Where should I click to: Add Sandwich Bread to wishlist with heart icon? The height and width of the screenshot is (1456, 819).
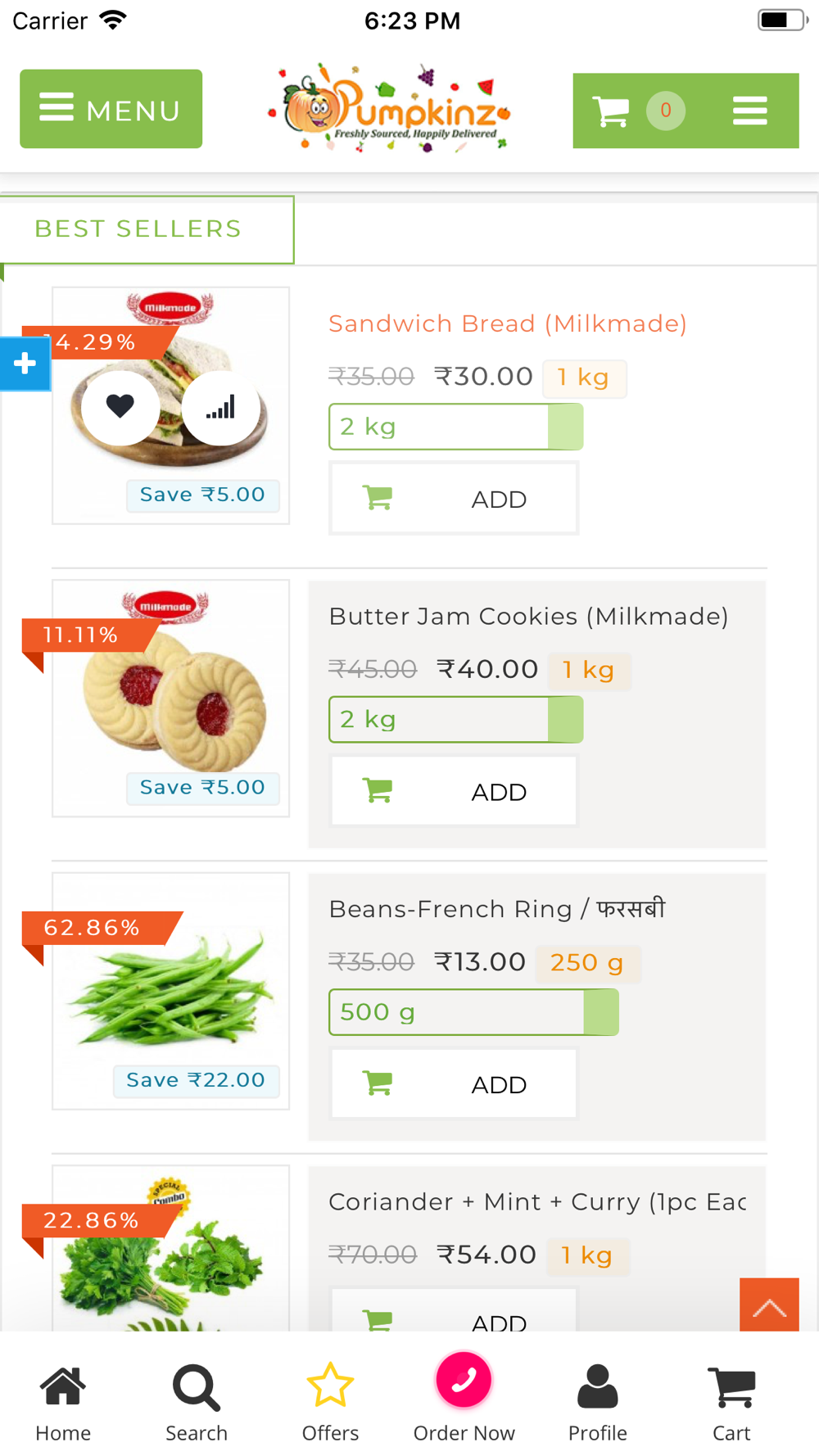[120, 406]
